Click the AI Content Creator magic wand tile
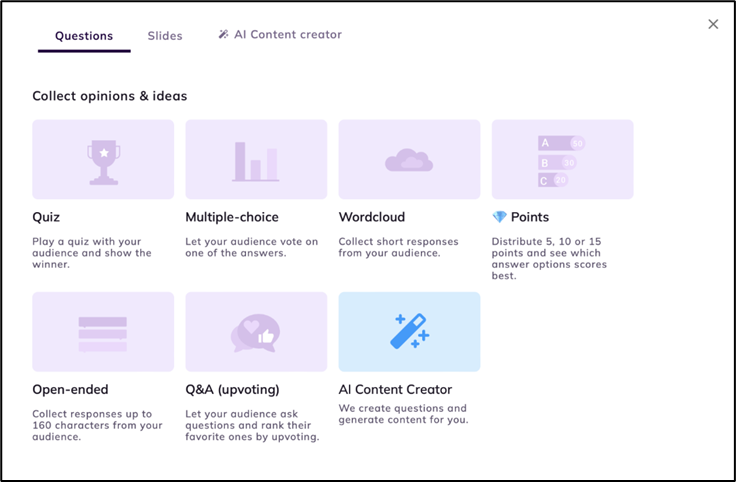Image resolution: width=736 pixels, height=482 pixels. coord(409,332)
